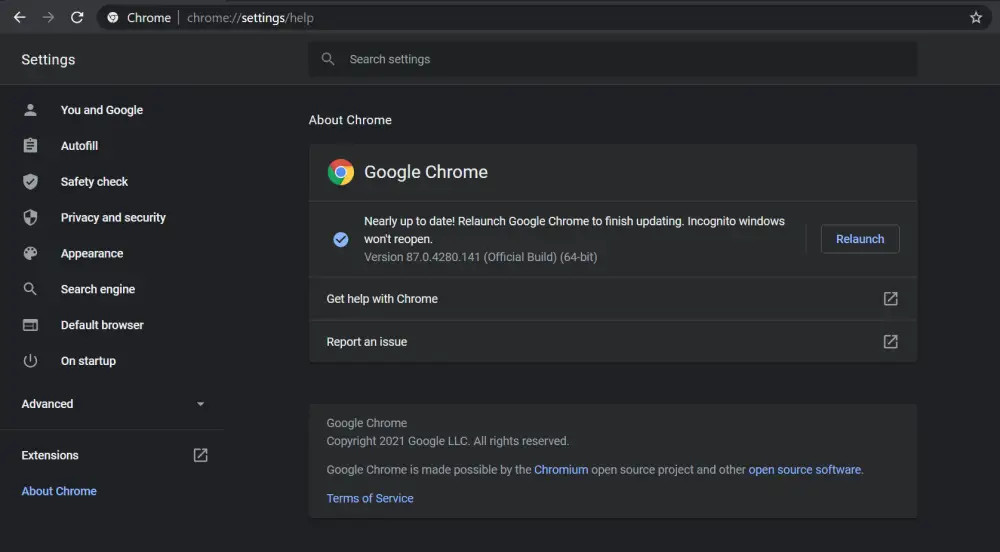This screenshot has width=1000, height=552.
Task: Open On startup settings
Action: 88,361
